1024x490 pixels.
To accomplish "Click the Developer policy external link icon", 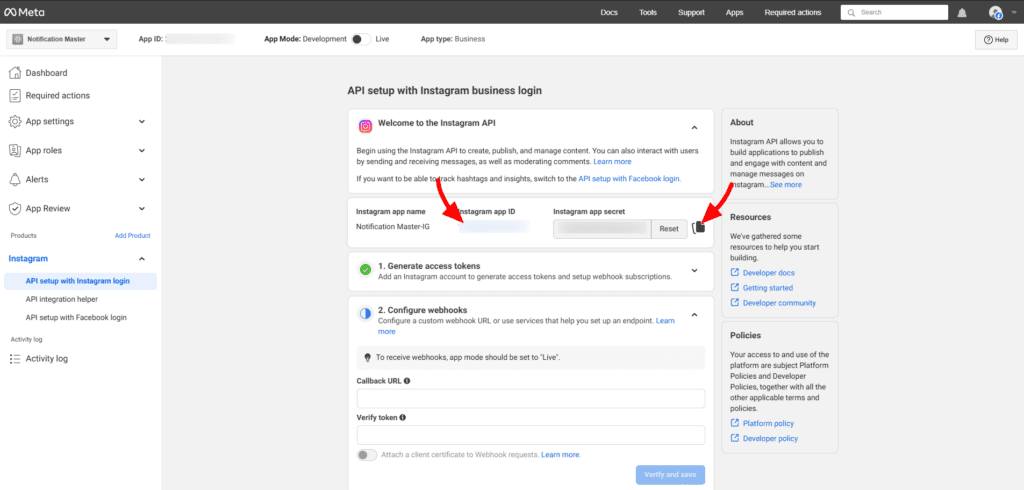I will (x=735, y=438).
